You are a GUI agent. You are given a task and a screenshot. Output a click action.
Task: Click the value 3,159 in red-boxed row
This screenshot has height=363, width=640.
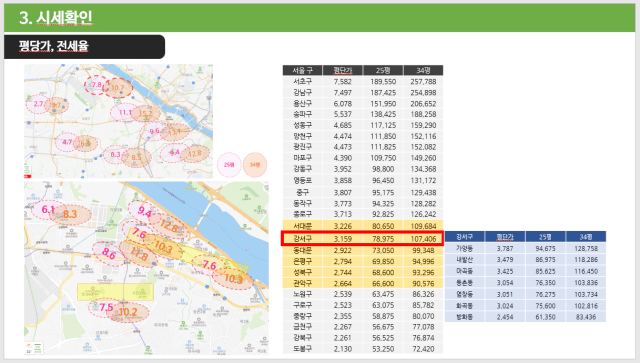click(342, 238)
